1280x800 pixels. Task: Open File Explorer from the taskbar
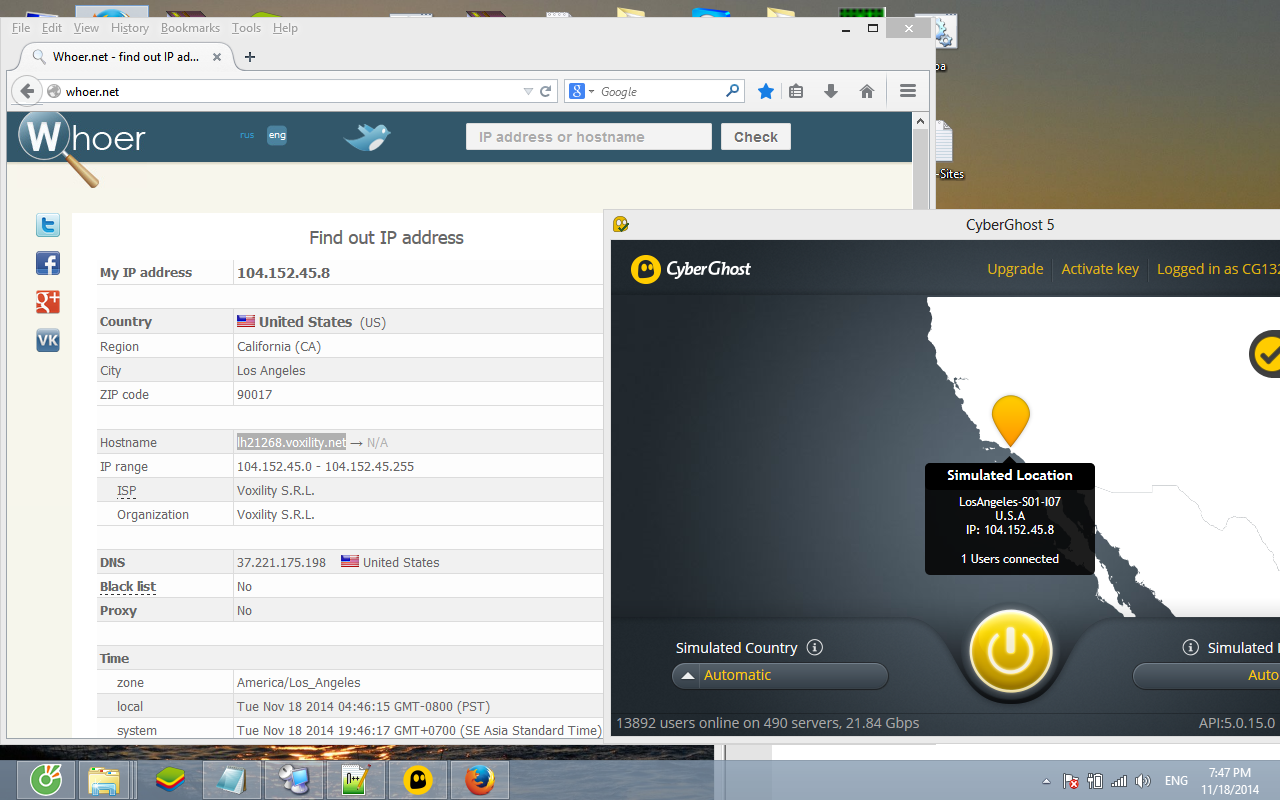pyautogui.click(x=104, y=779)
